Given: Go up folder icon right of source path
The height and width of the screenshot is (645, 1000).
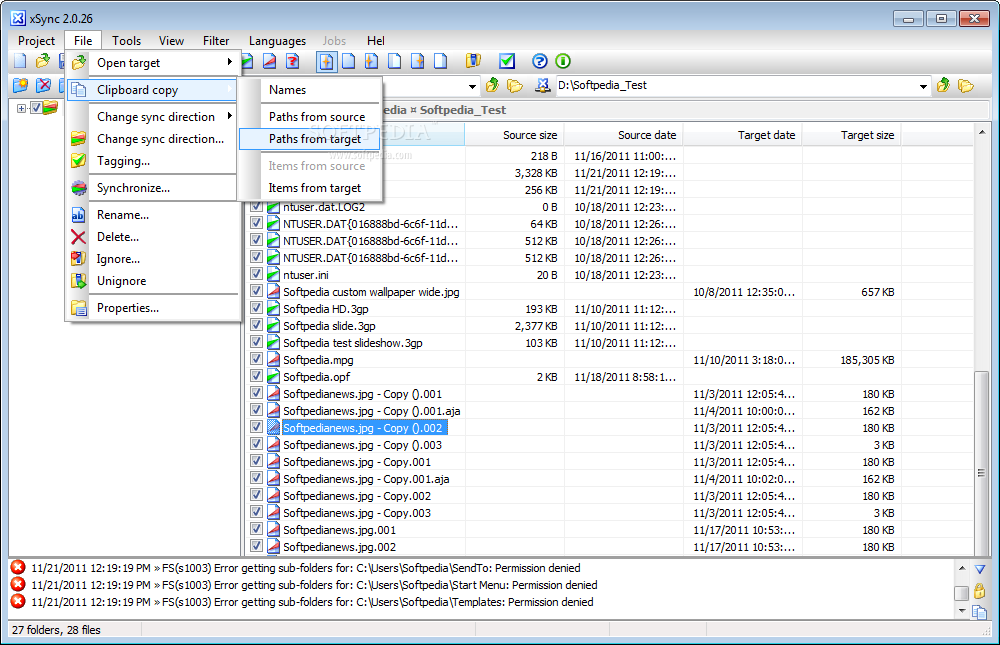Looking at the screenshot, I should click(492, 85).
